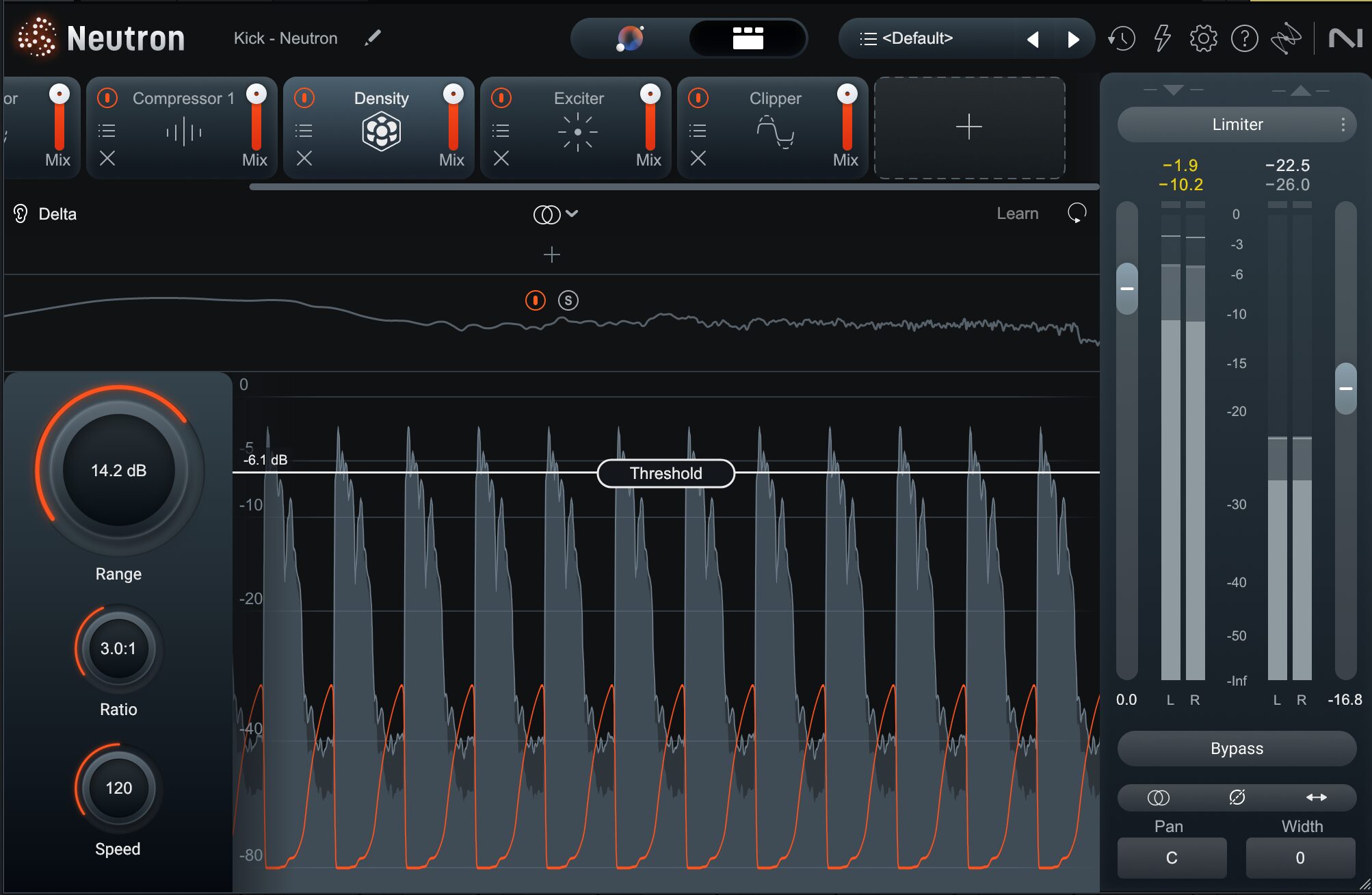Click the lightning bolt icon

(x=1162, y=38)
